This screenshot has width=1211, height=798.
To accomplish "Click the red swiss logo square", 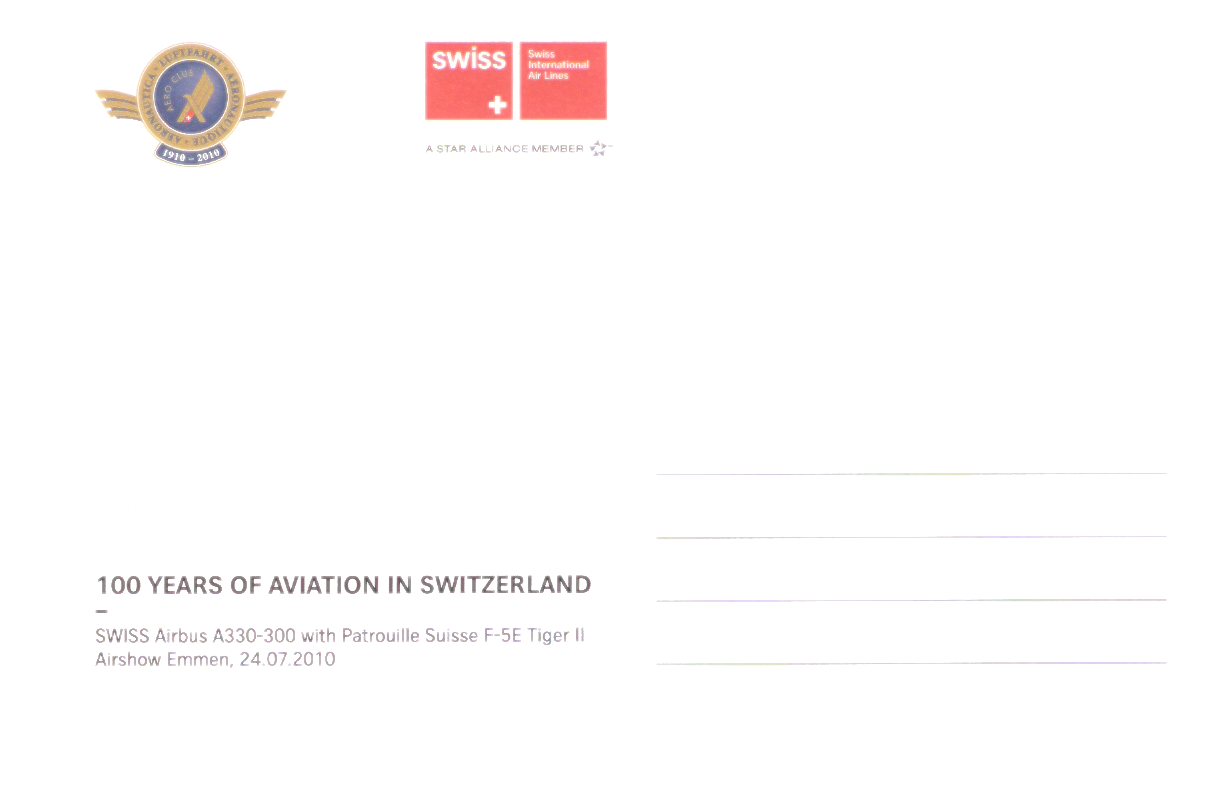I will pyautogui.click(x=469, y=80).
